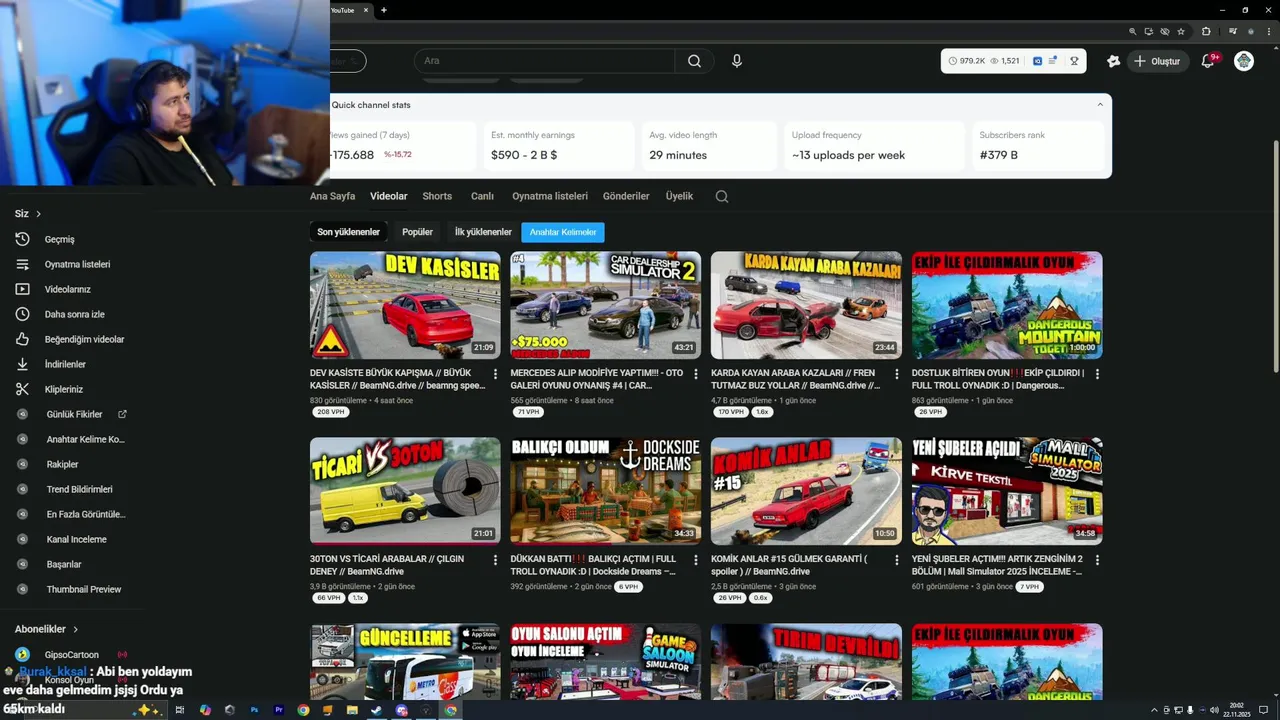Select the Popüler filter chip
Viewport: 1280px width, 720px height.
[417, 232]
